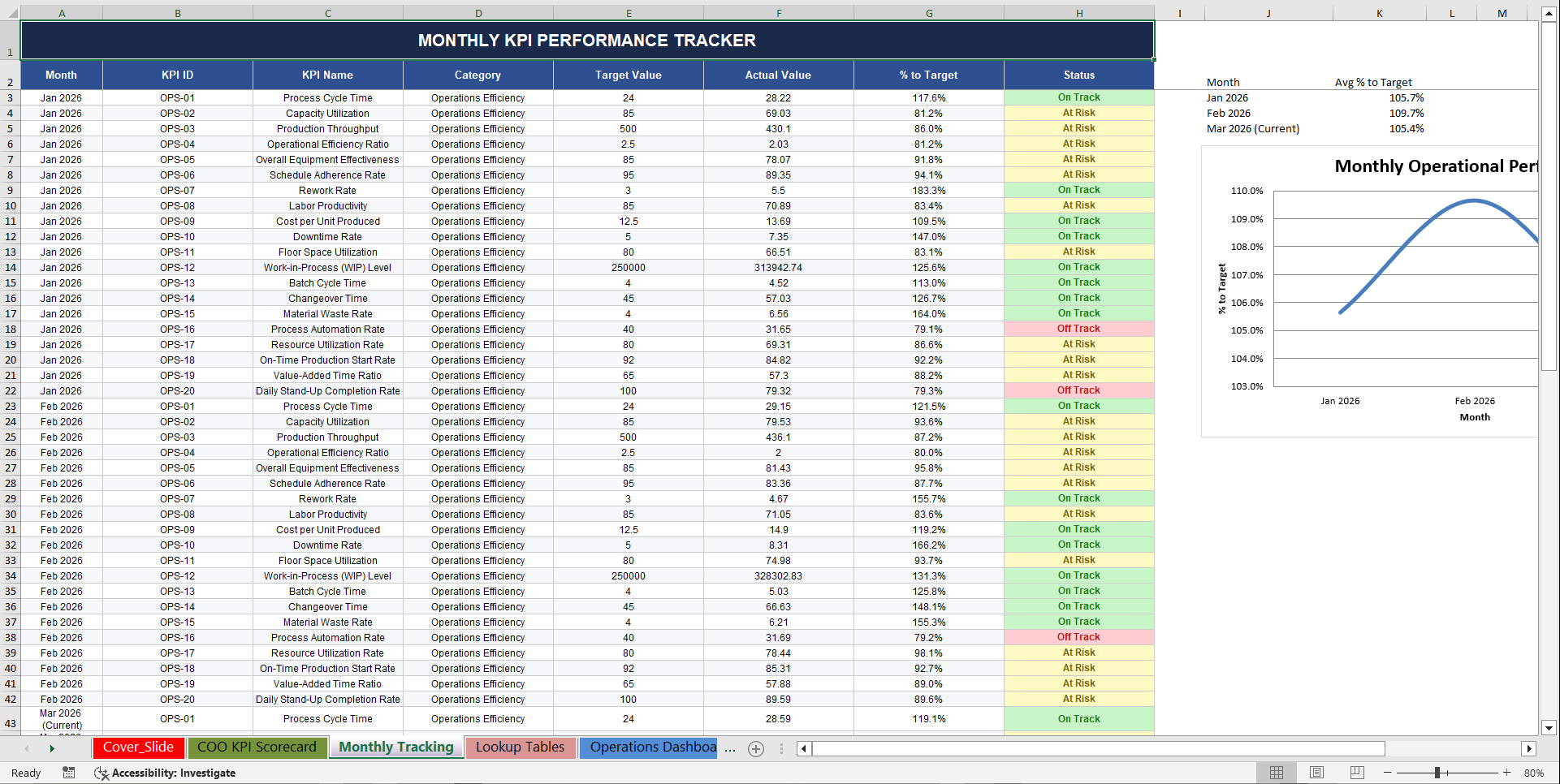The image size is (1560, 784).
Task: Open the vertical dots sheet options menu
Action: pyautogui.click(x=780, y=748)
